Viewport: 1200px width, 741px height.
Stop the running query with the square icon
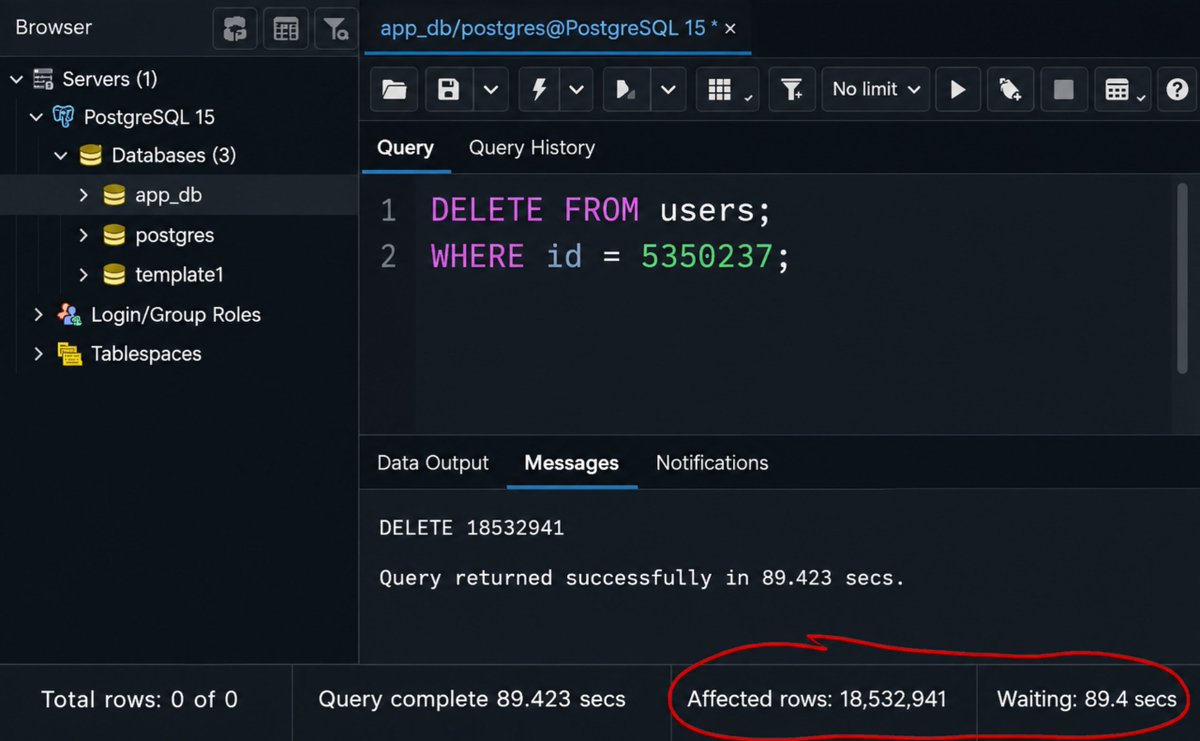[x=1064, y=90]
